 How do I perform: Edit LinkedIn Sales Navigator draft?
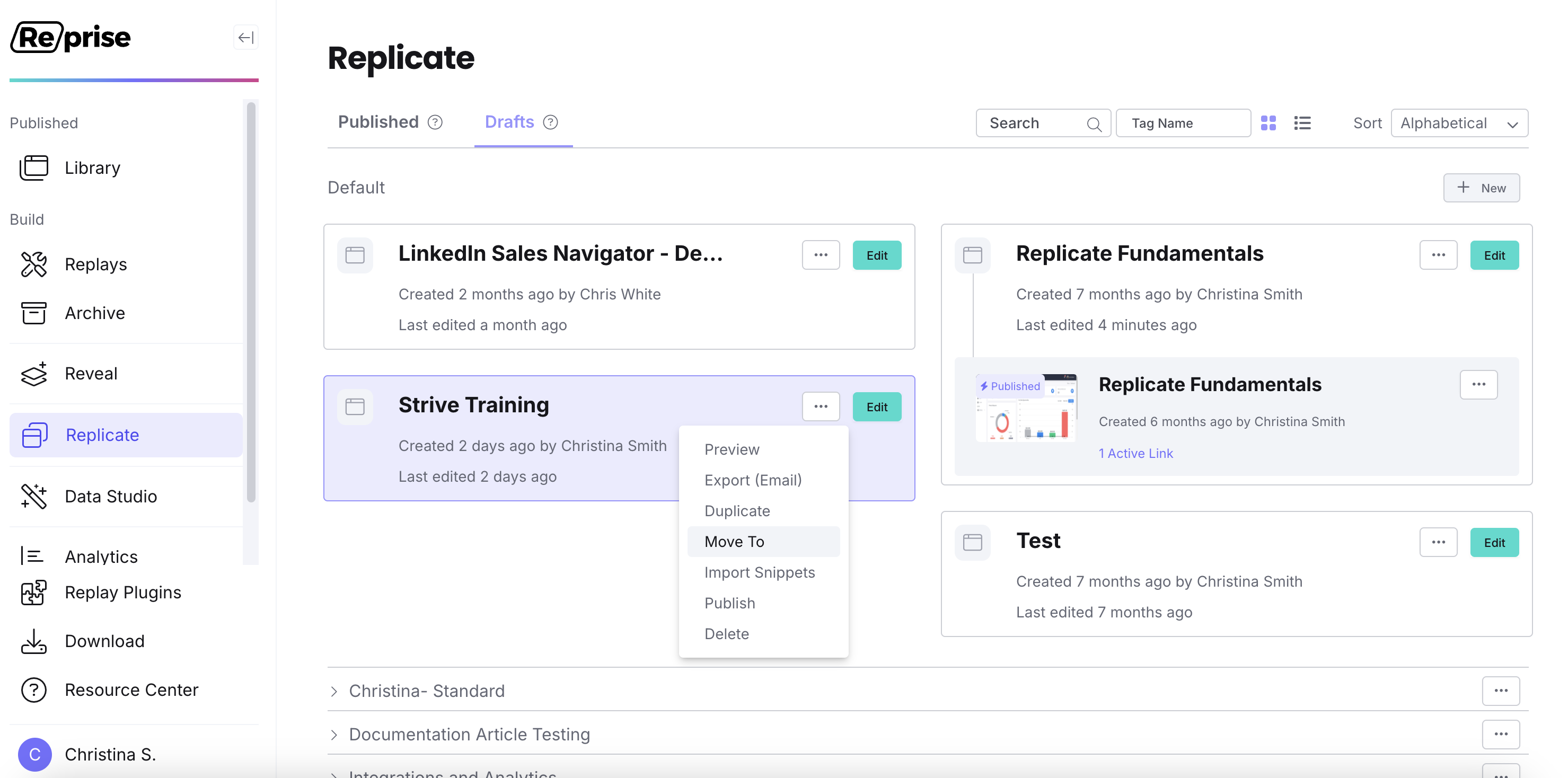point(877,255)
